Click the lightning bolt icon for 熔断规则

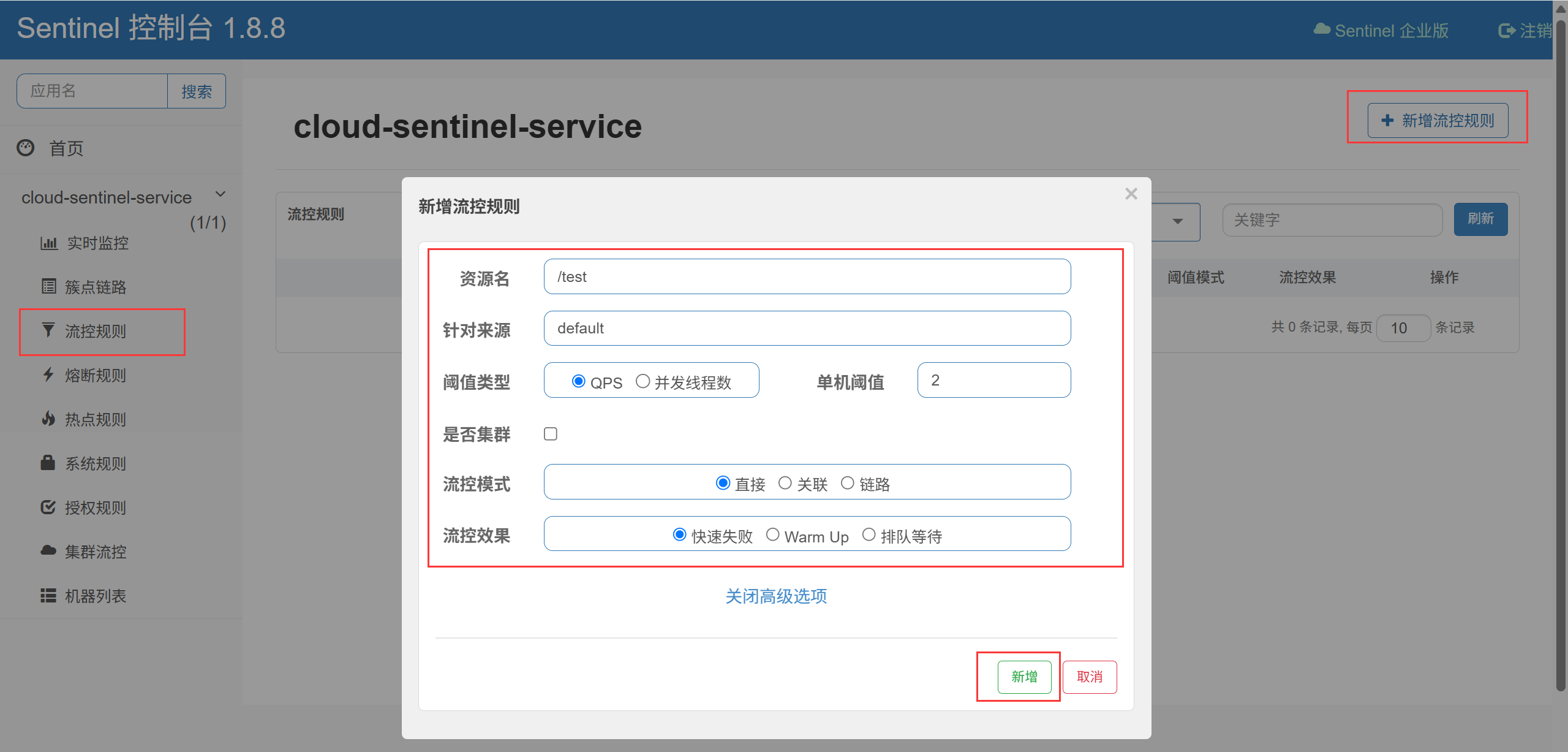(48, 374)
